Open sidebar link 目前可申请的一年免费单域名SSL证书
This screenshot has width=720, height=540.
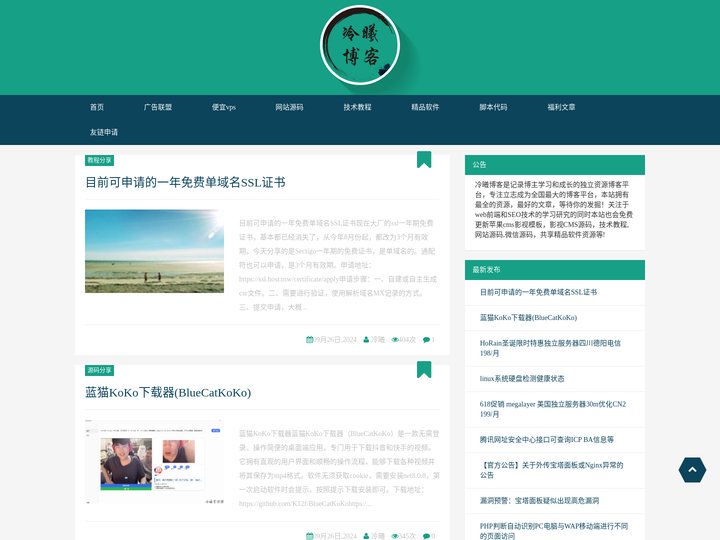(538, 292)
